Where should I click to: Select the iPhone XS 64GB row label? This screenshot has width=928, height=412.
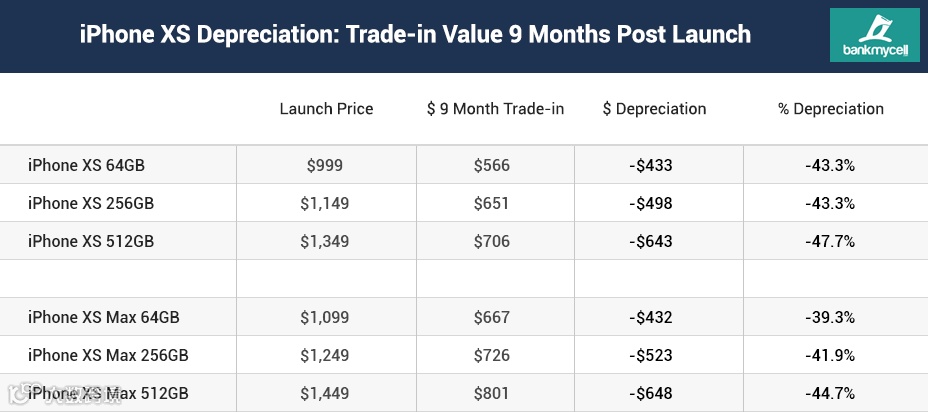point(86,165)
